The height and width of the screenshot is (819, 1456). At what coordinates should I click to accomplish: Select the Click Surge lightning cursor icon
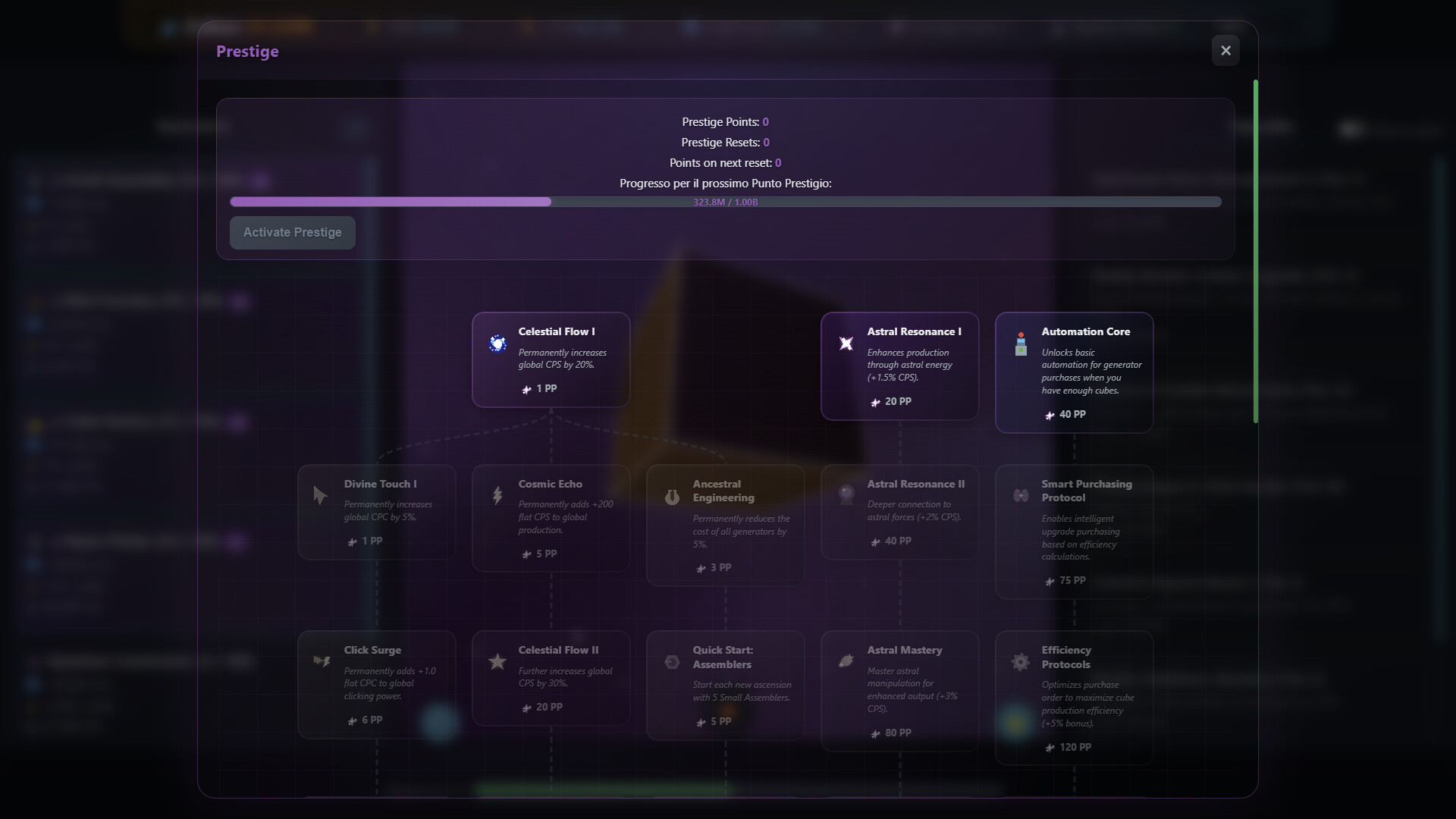322,661
